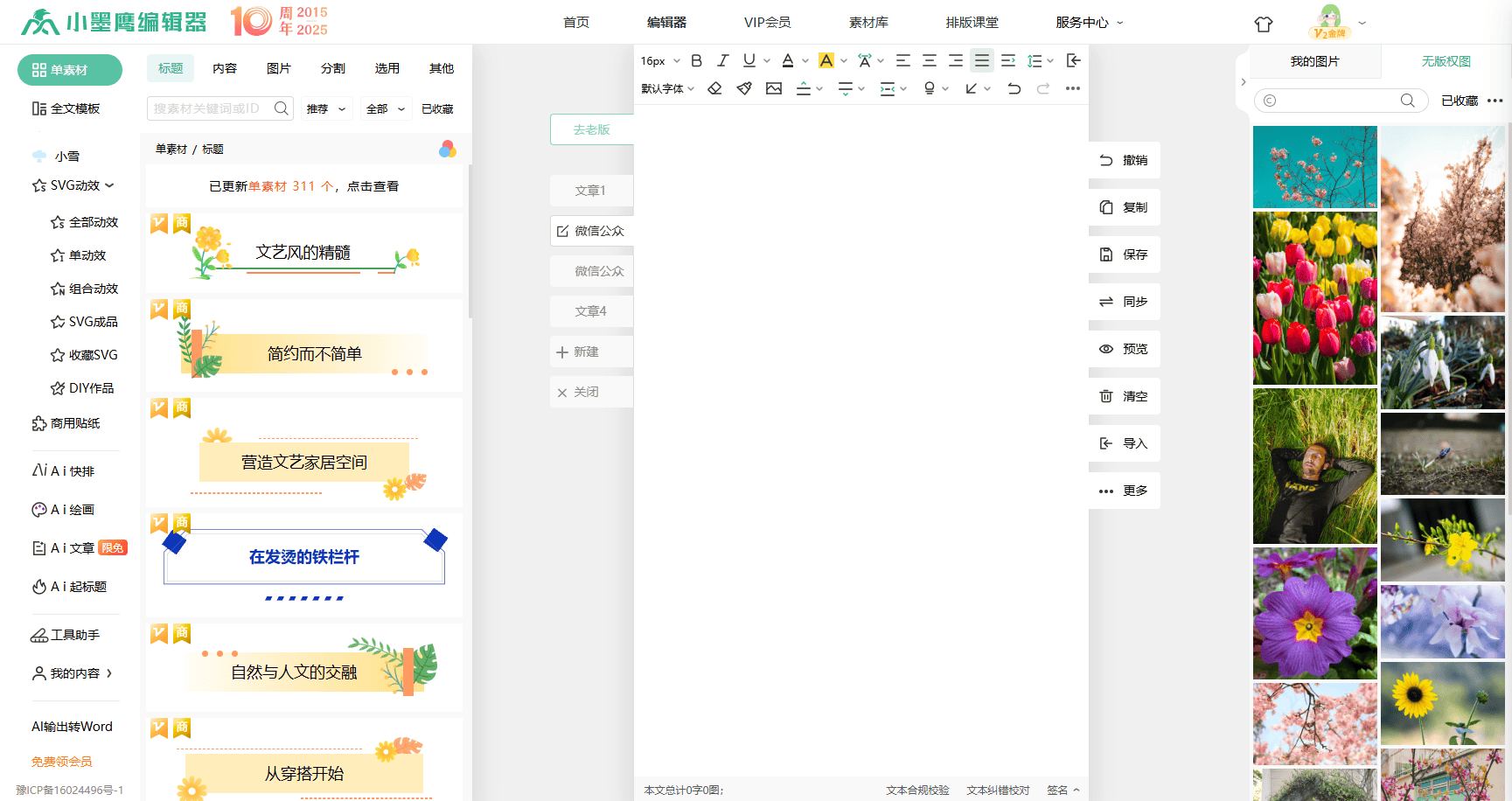The image size is (1512, 801).
Task: Switch to the 图片 material tab
Action: click(x=278, y=68)
